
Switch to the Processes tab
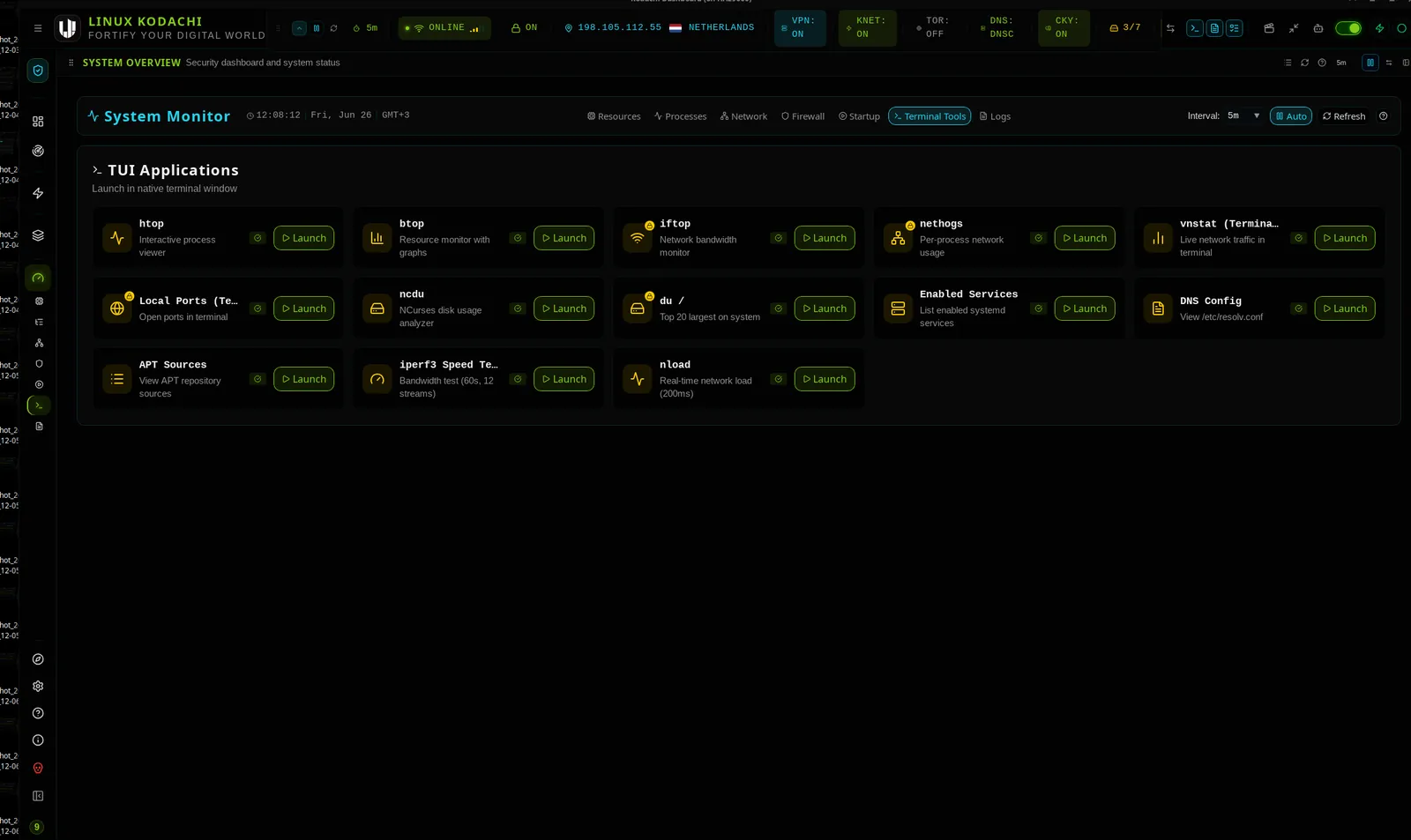coord(681,116)
